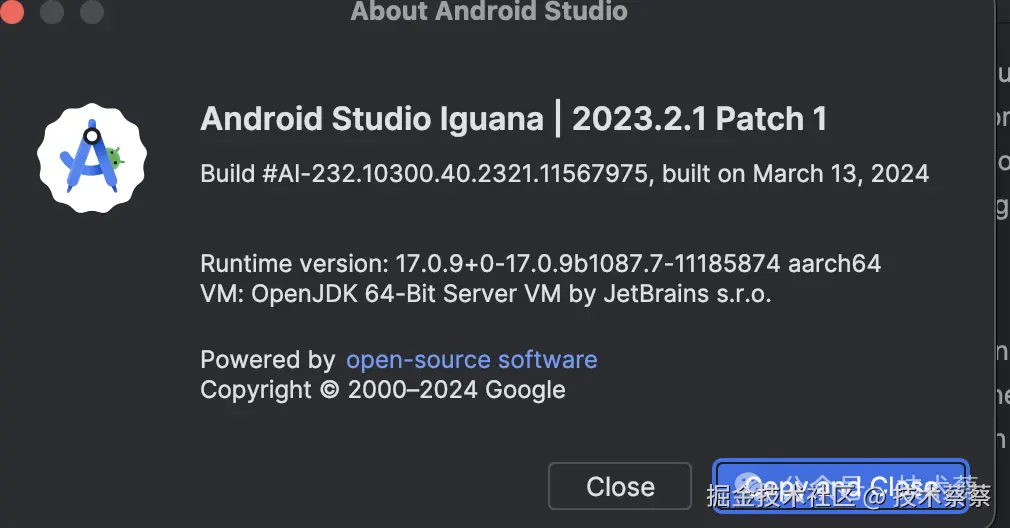Click the Copyright 2000–2024 Google line
The image size is (1010, 528).
[383, 389]
